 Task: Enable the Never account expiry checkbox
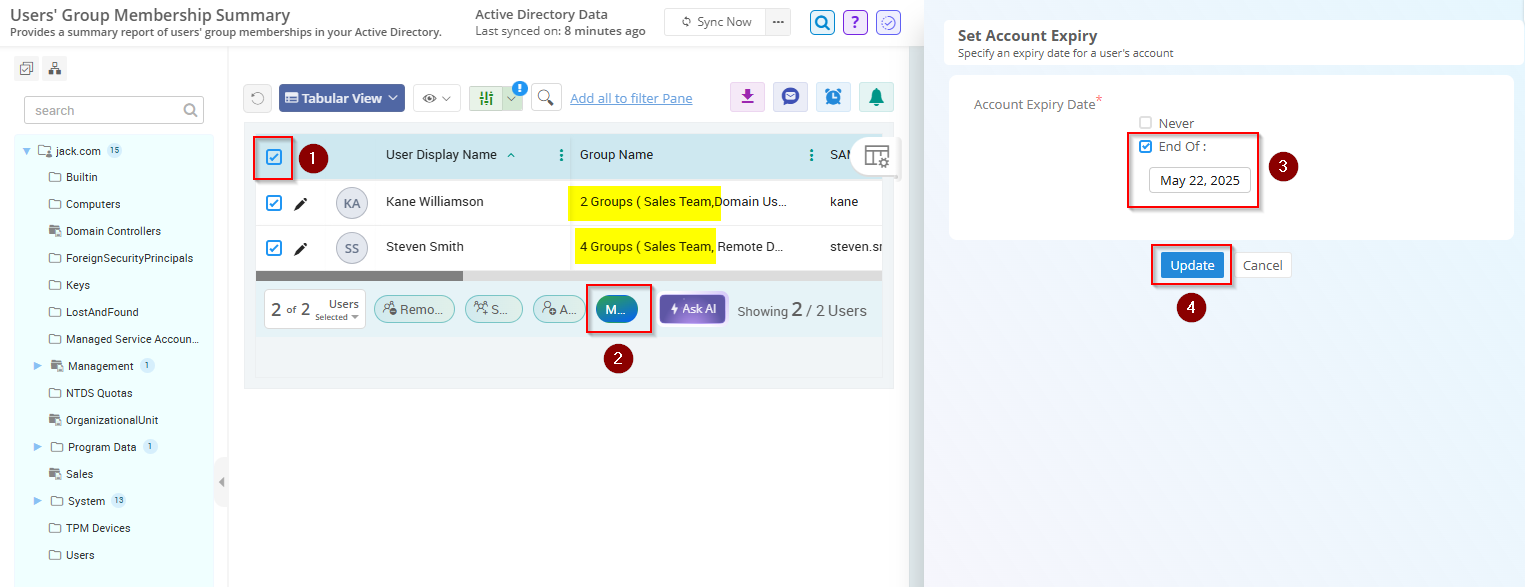click(1143, 123)
